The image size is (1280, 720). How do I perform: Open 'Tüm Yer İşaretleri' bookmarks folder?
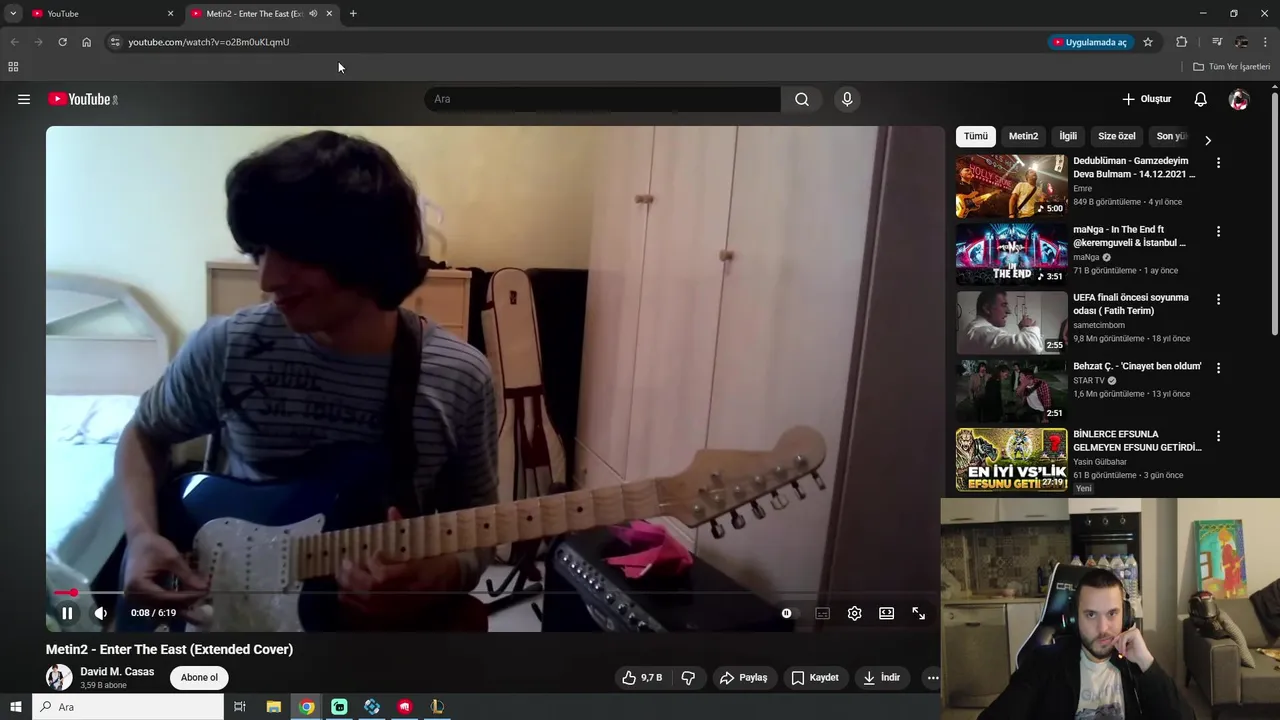tap(1232, 67)
